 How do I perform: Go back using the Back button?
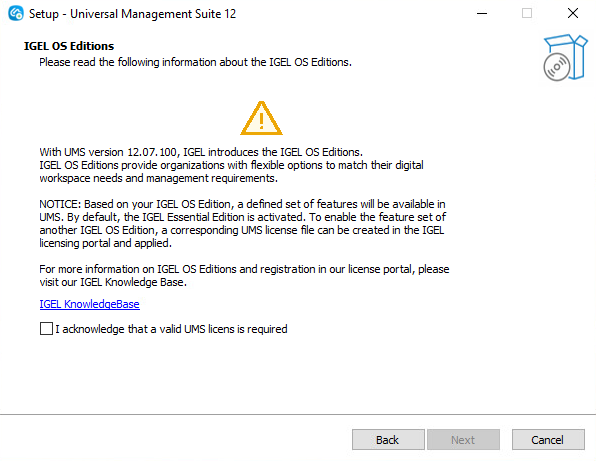(388, 440)
